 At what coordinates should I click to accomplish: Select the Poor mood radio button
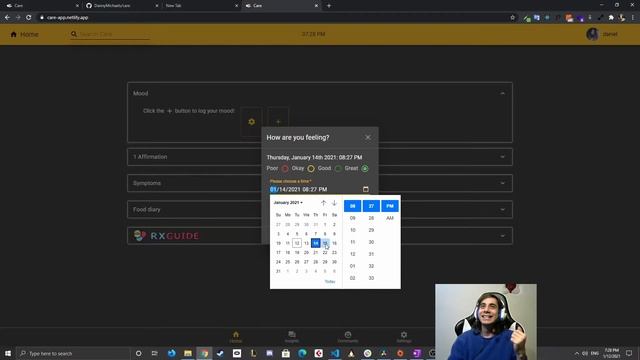(285, 169)
